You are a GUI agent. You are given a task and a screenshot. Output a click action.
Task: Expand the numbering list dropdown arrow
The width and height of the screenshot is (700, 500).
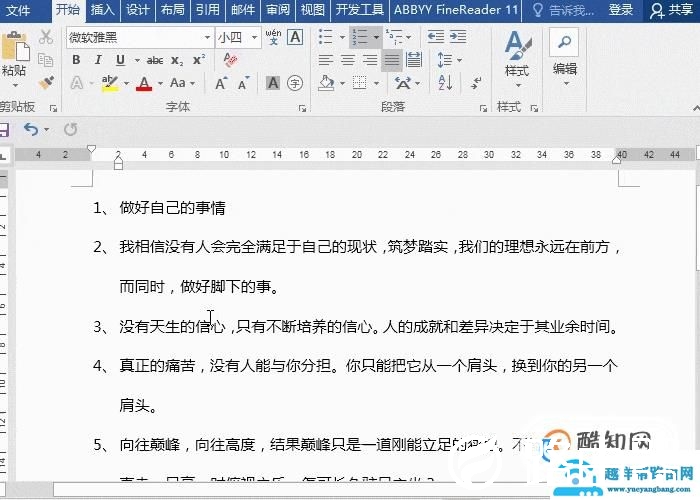[x=376, y=37]
